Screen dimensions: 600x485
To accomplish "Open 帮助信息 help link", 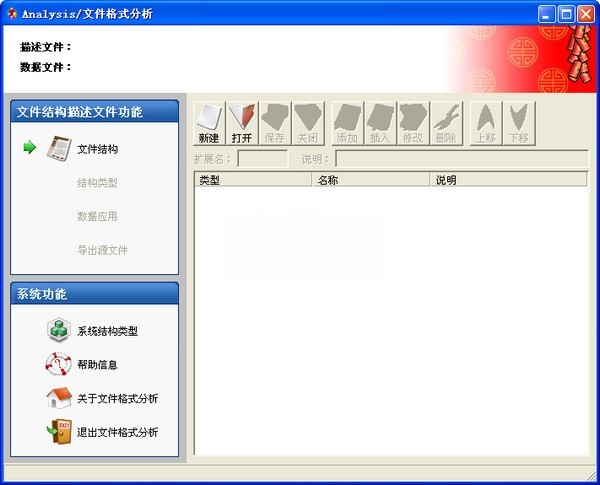I will tap(97, 364).
